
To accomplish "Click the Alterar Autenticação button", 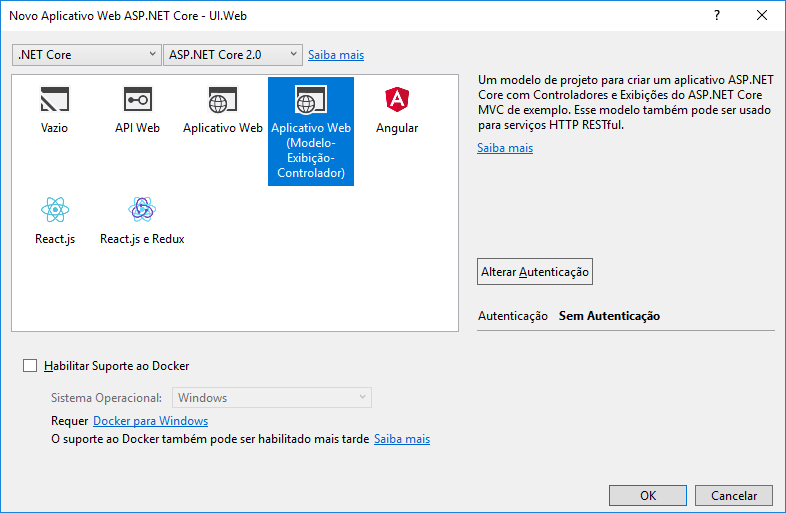I will (x=535, y=272).
